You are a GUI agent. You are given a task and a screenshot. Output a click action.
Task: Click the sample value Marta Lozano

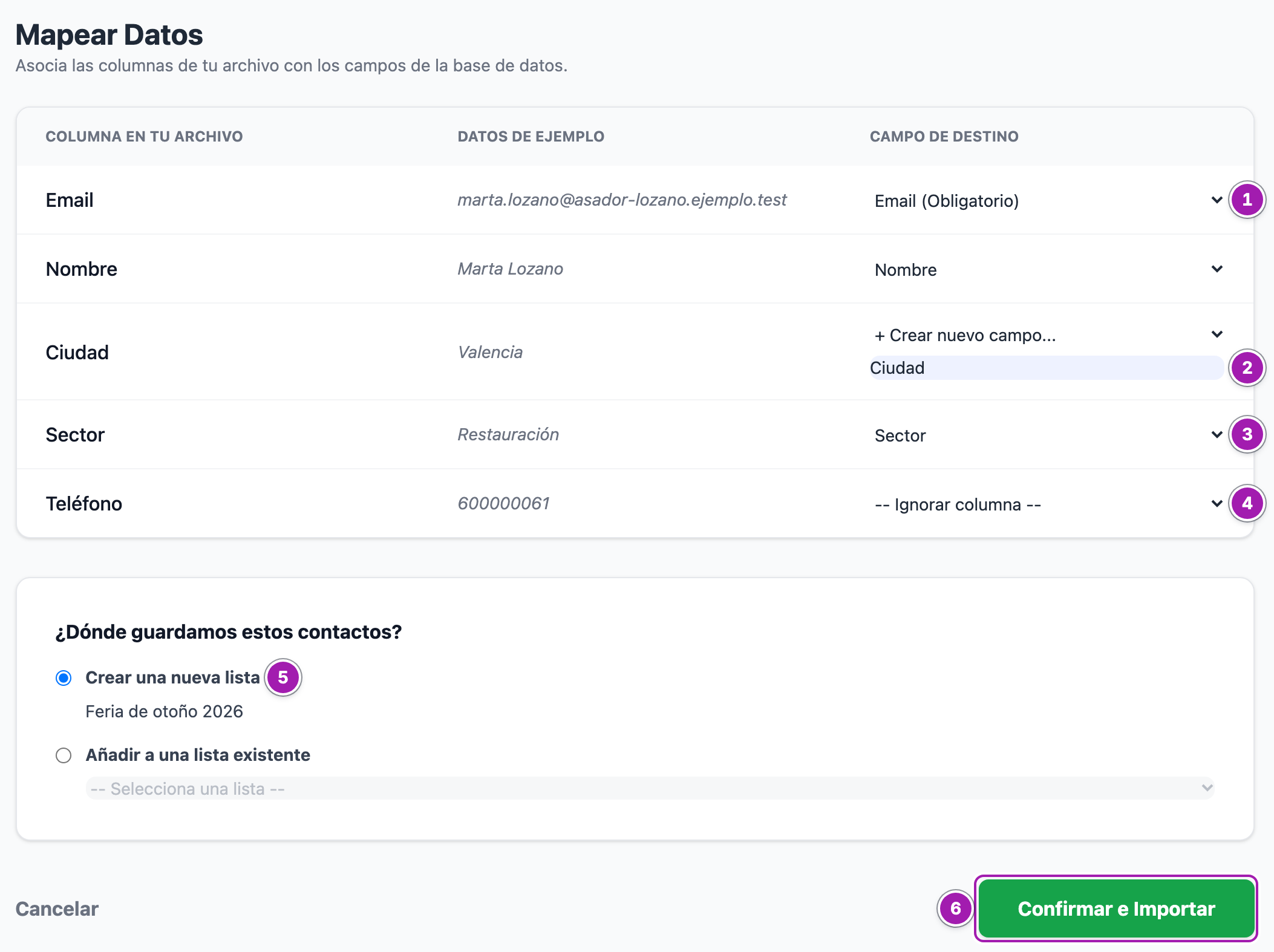point(510,269)
